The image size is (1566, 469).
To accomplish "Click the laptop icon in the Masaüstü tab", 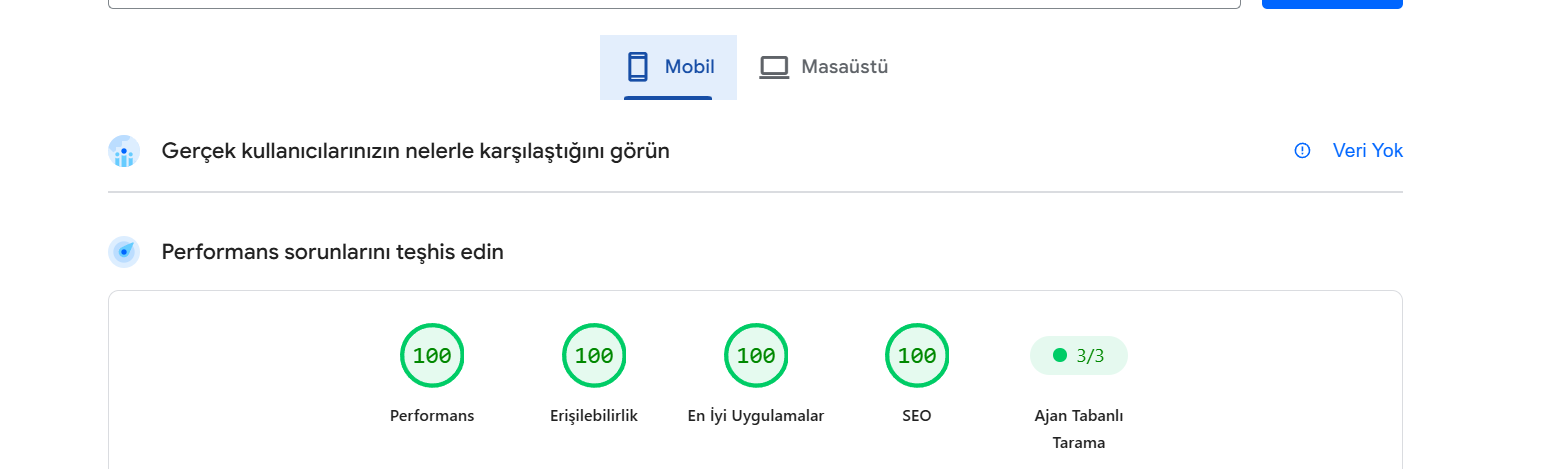I will pyautogui.click(x=774, y=67).
